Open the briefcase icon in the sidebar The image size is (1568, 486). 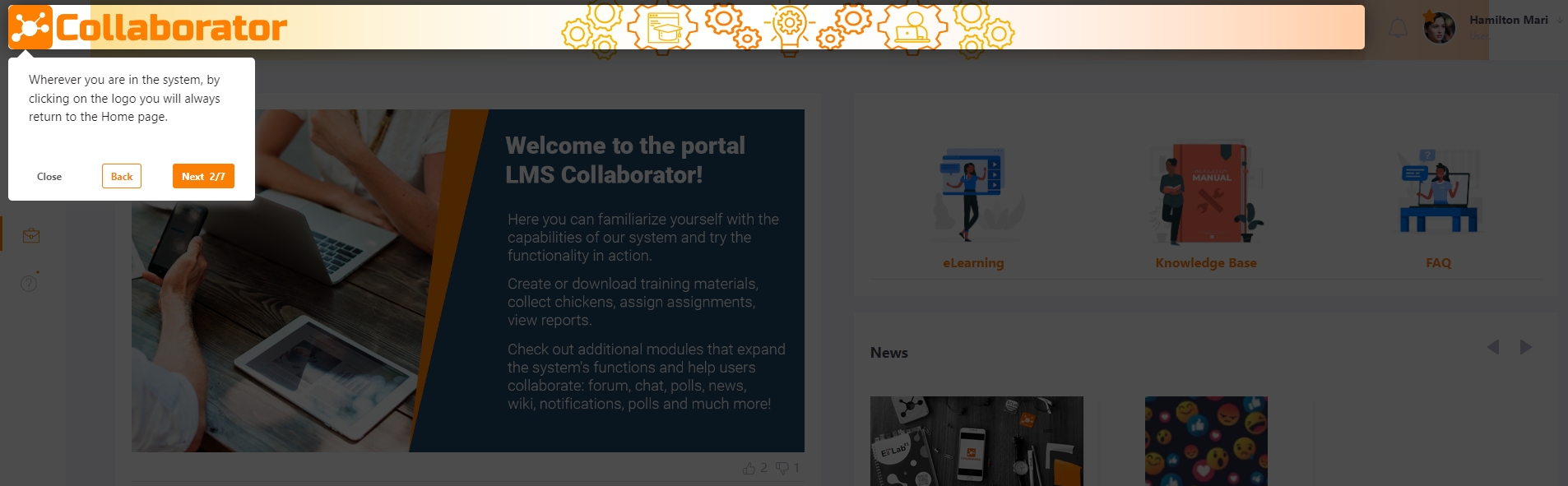pos(31,236)
